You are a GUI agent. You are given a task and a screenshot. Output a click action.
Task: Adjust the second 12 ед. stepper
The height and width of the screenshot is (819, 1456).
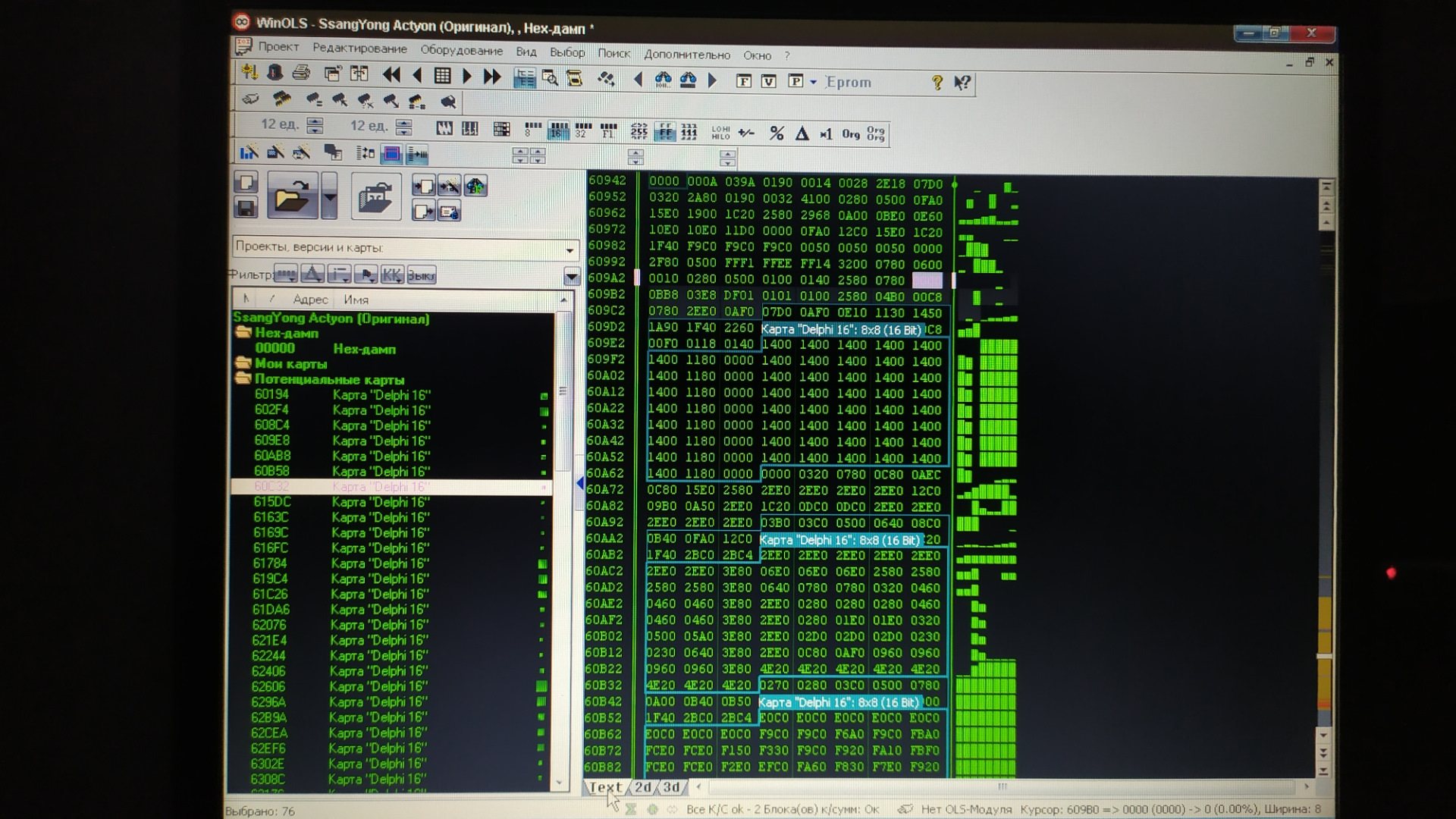coord(404,127)
